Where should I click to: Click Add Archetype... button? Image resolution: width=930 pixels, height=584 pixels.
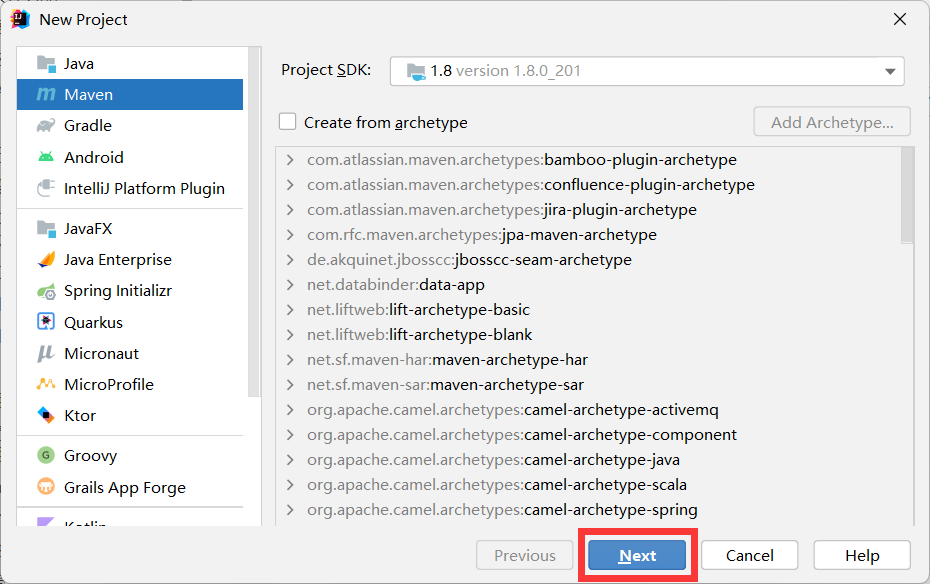(x=832, y=122)
